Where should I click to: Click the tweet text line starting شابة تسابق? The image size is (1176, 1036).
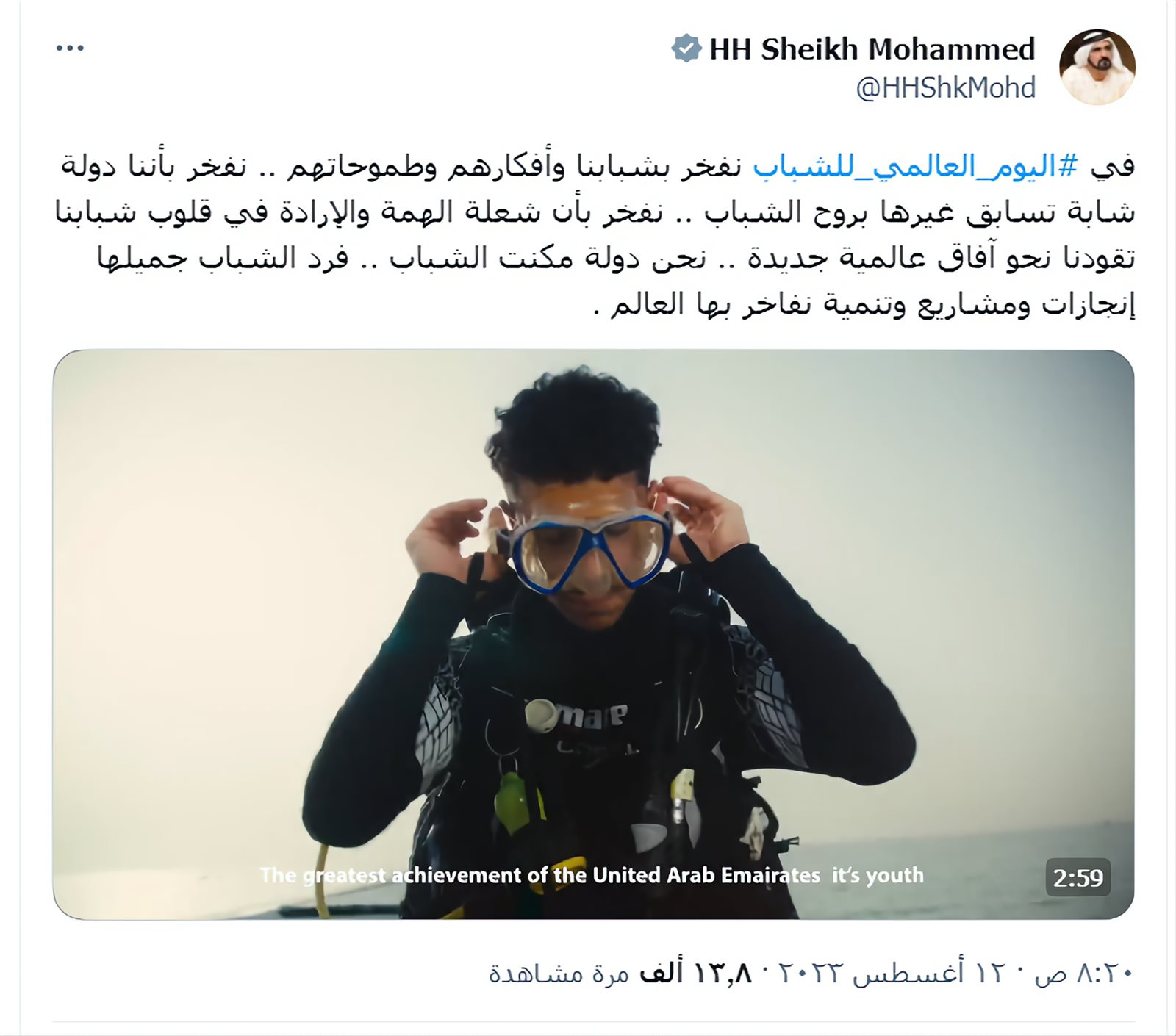(x=595, y=212)
